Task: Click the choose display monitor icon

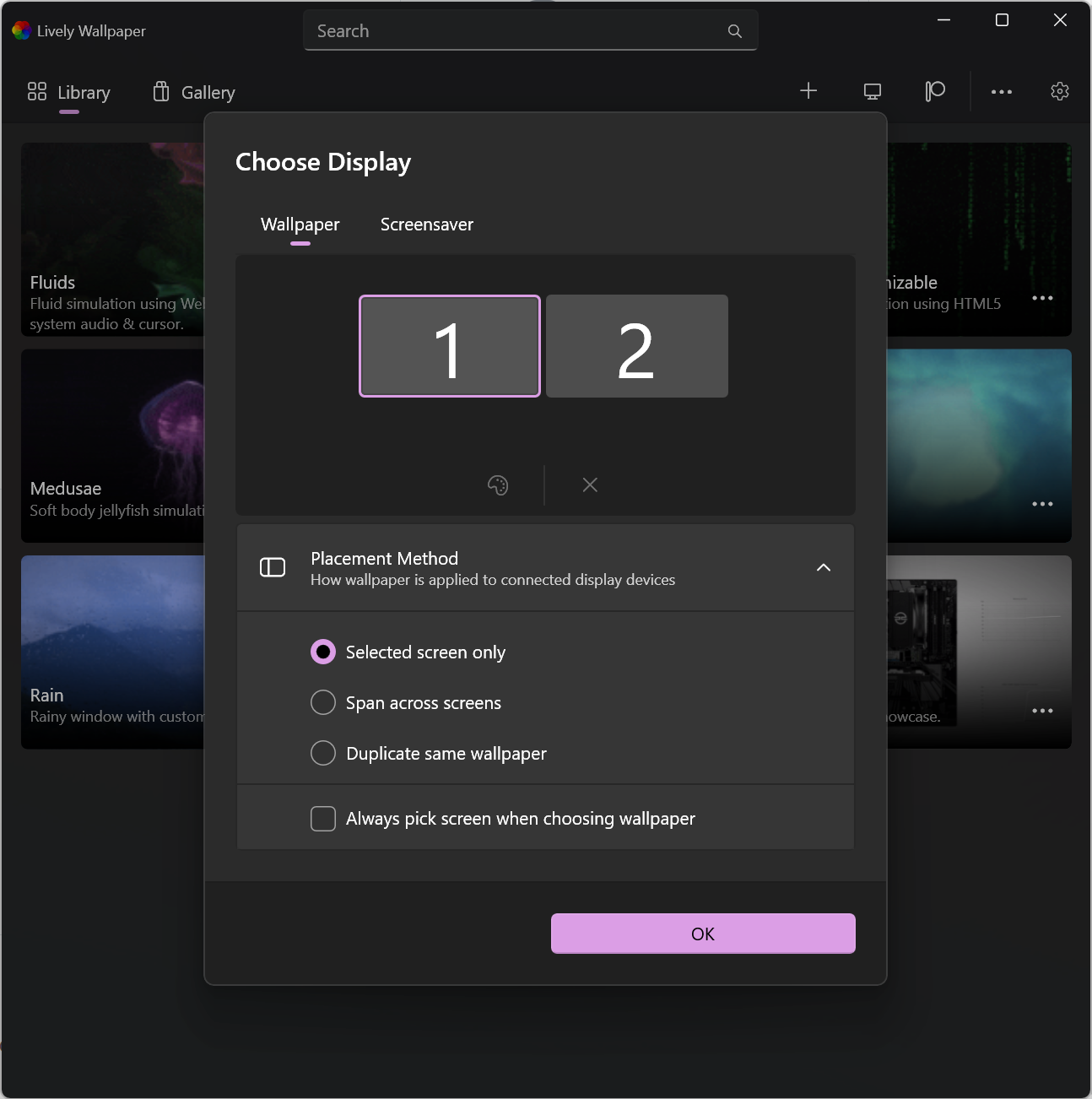Action: tap(872, 91)
